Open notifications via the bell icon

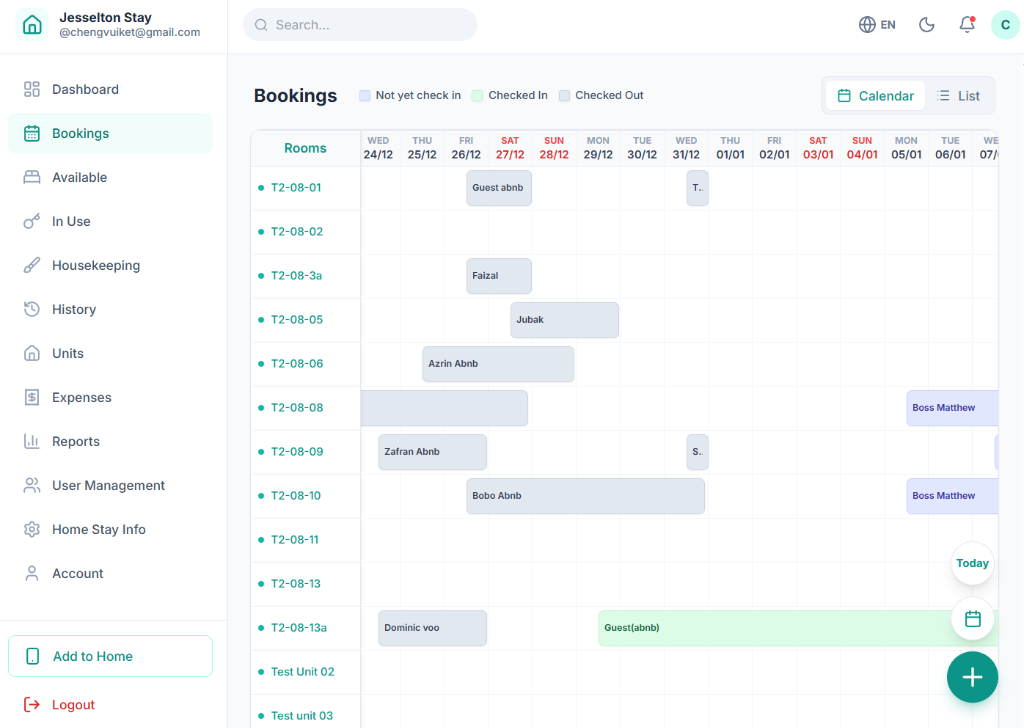click(966, 24)
